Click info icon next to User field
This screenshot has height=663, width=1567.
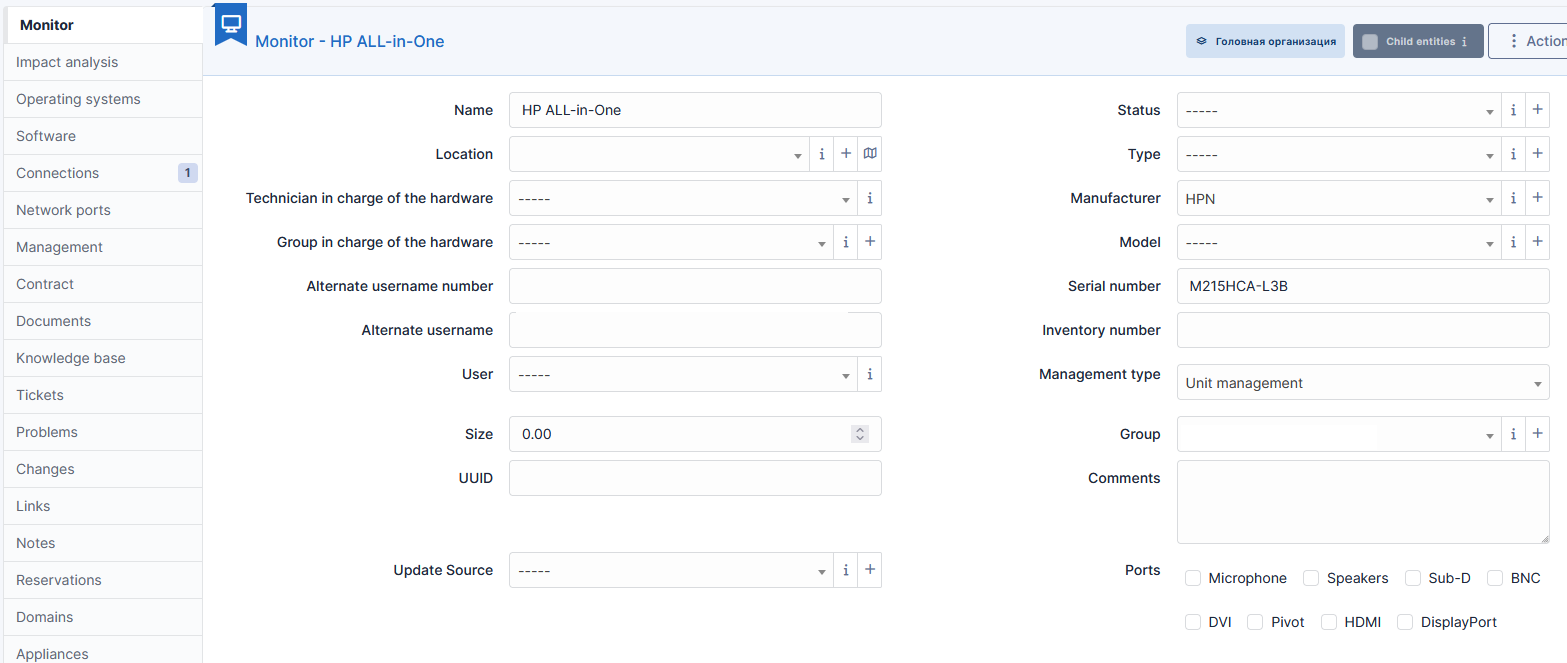870,374
